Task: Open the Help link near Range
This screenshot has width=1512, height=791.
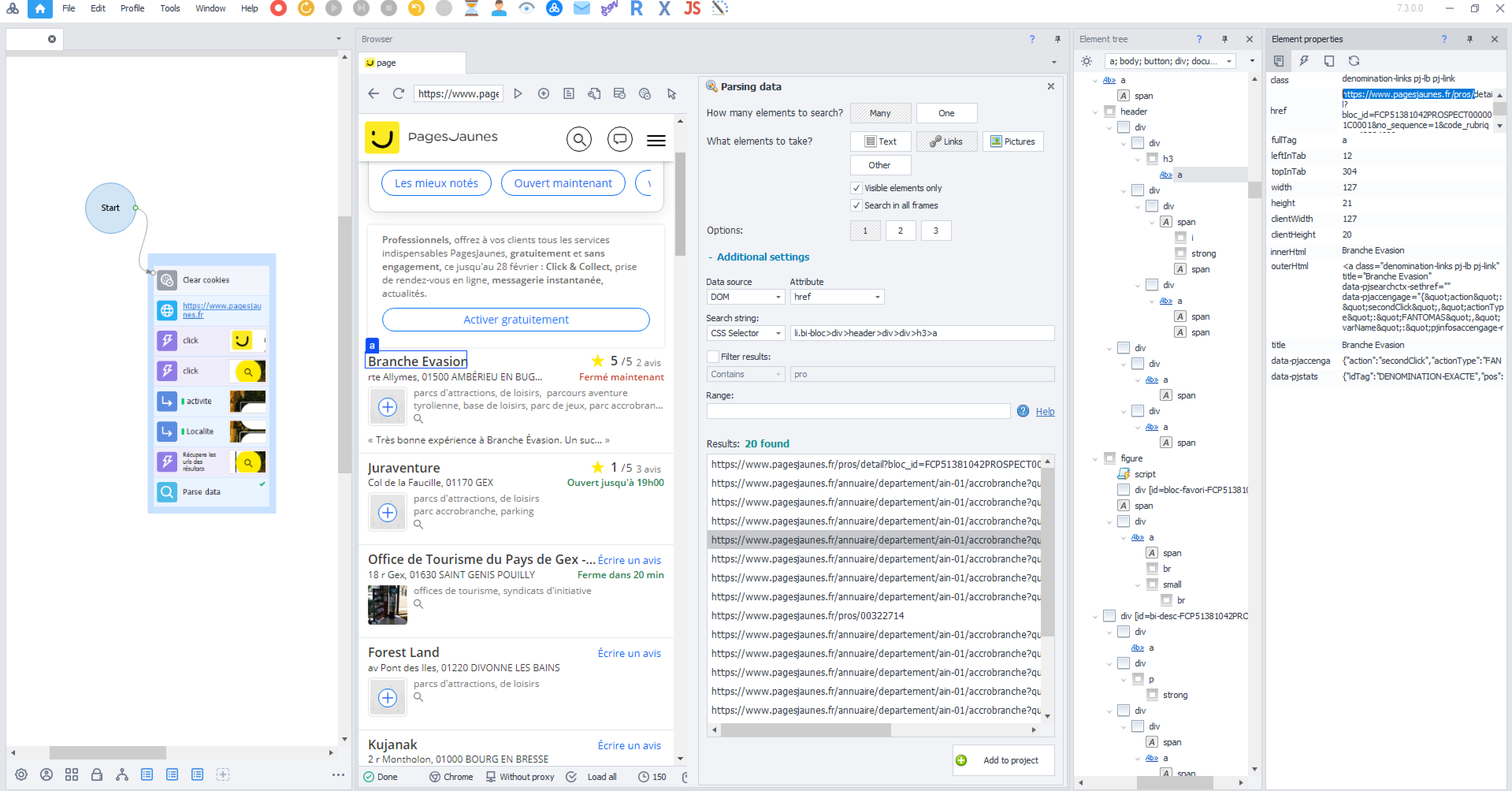Action: pos(1045,411)
